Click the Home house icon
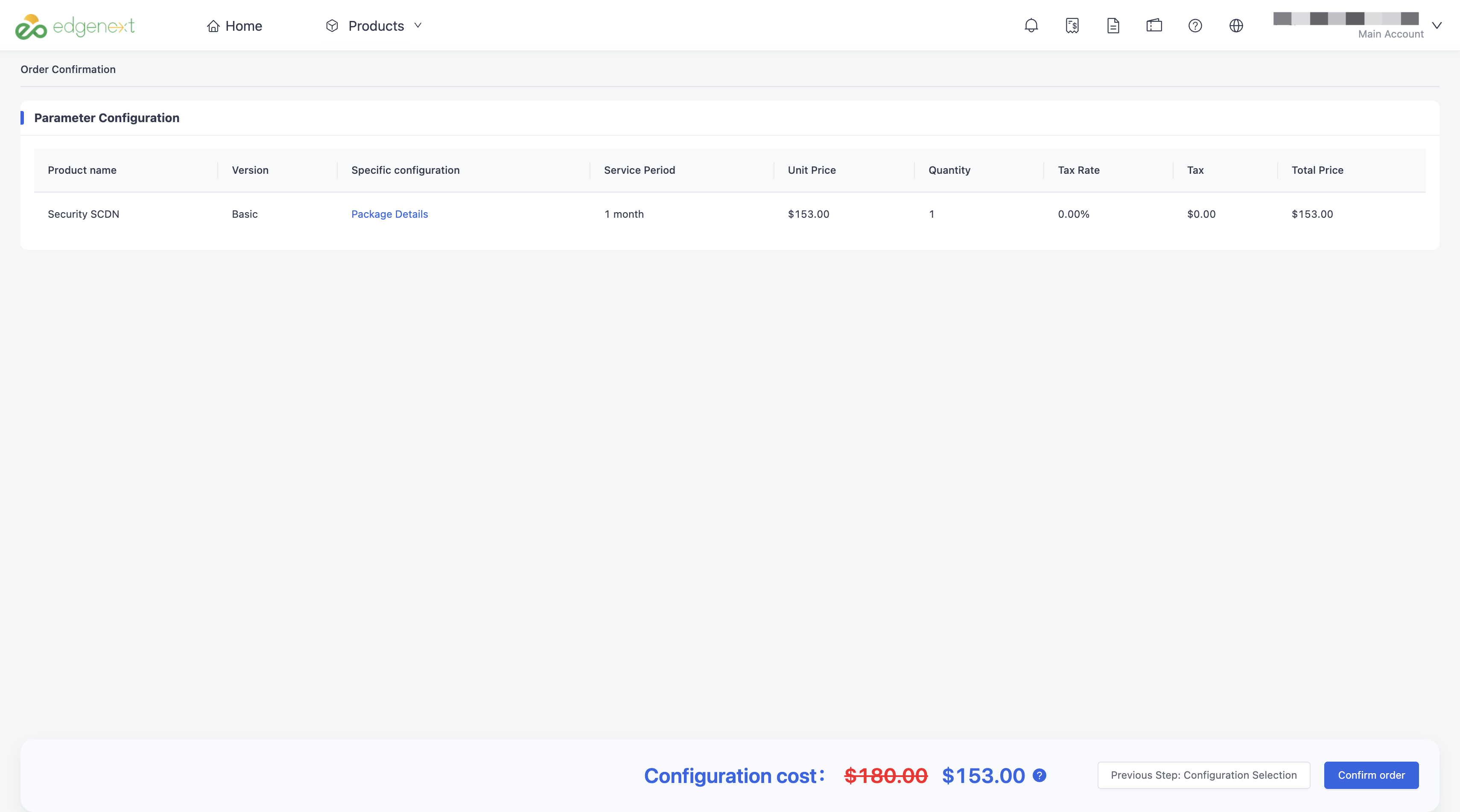The image size is (1460, 812). tap(213, 26)
